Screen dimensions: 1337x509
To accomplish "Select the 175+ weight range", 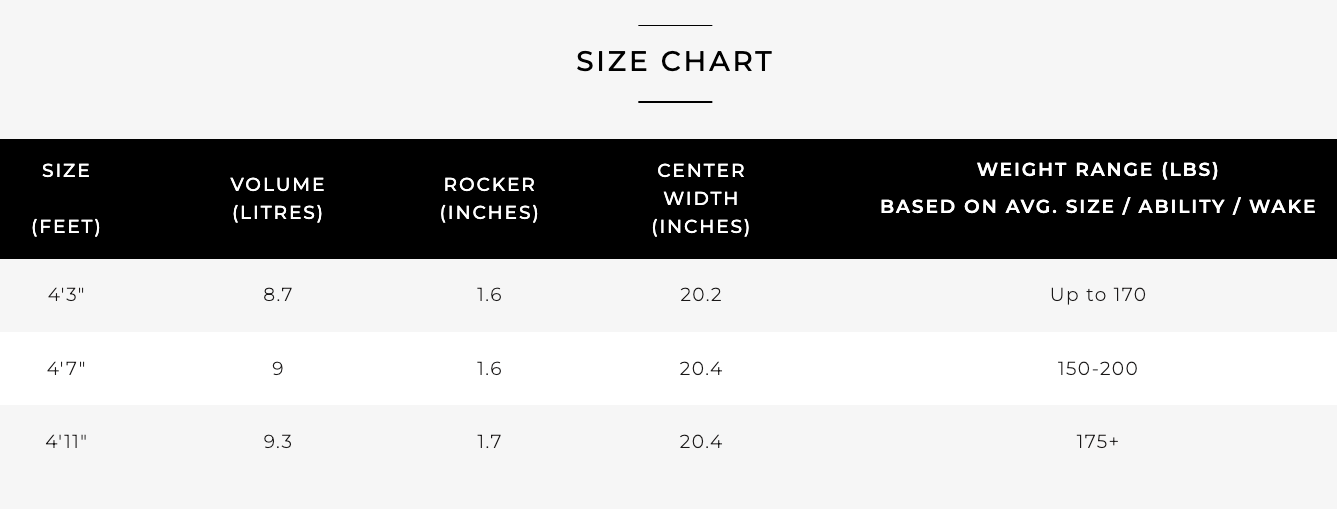I will click(1098, 442).
